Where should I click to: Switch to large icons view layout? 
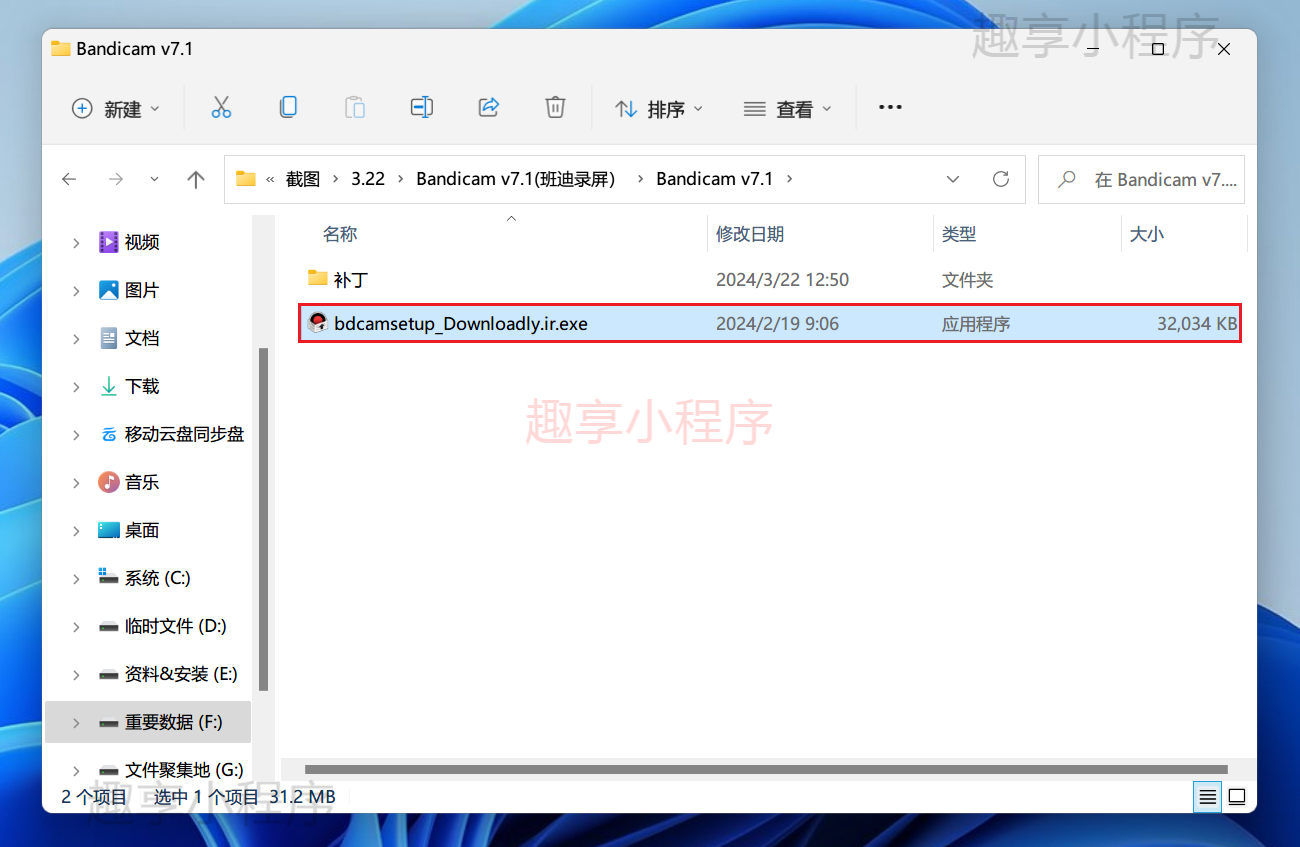coord(1237,797)
